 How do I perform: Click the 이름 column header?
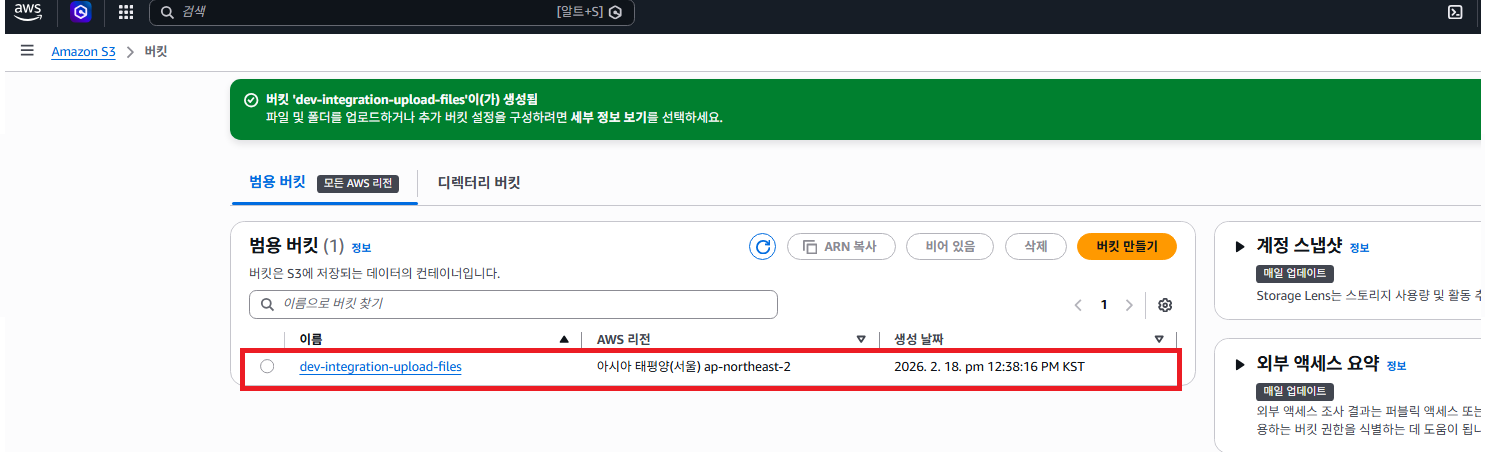pyautogui.click(x=311, y=339)
